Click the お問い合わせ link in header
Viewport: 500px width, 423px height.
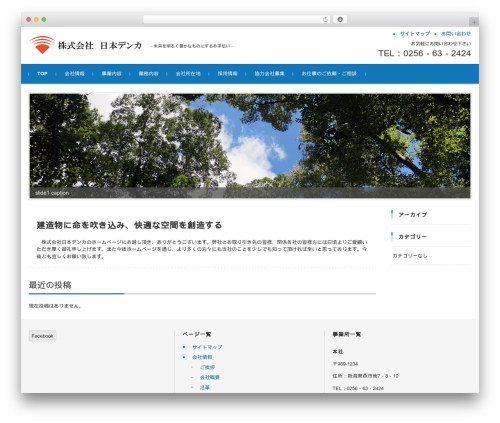click(x=456, y=34)
